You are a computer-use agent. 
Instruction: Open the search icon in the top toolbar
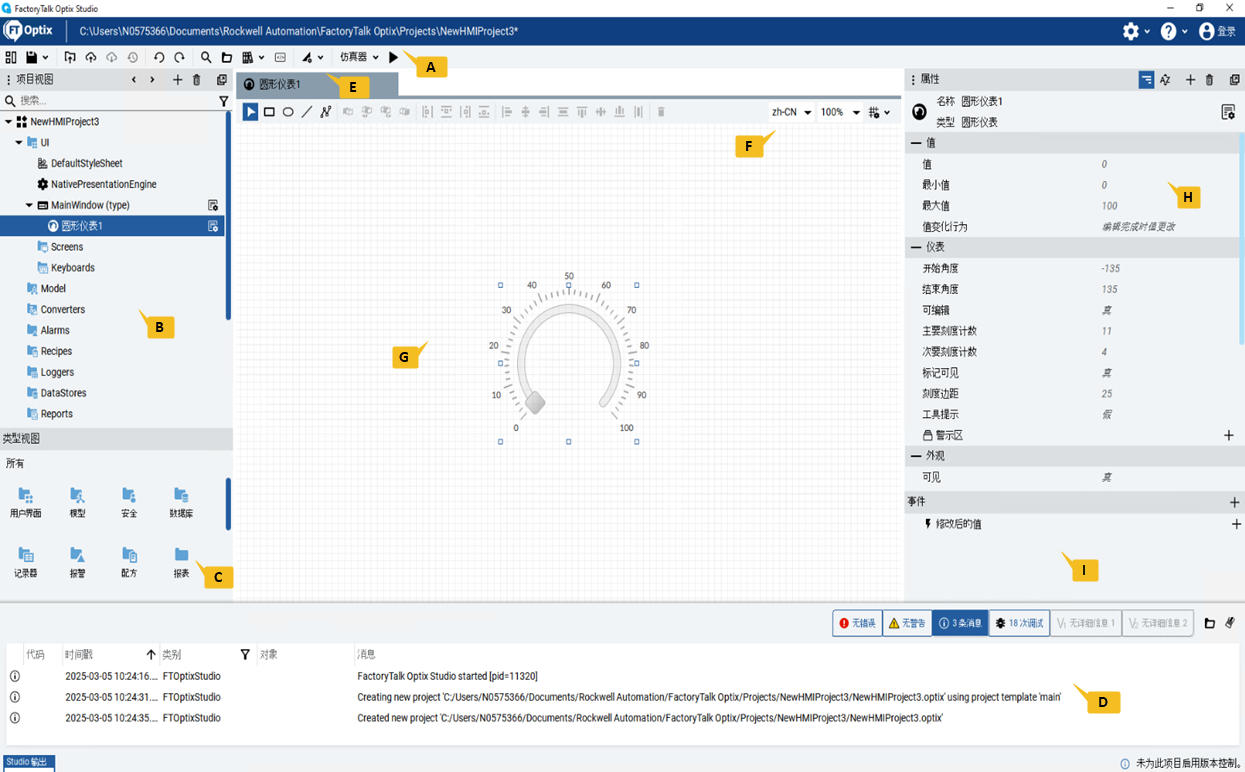(x=205, y=57)
